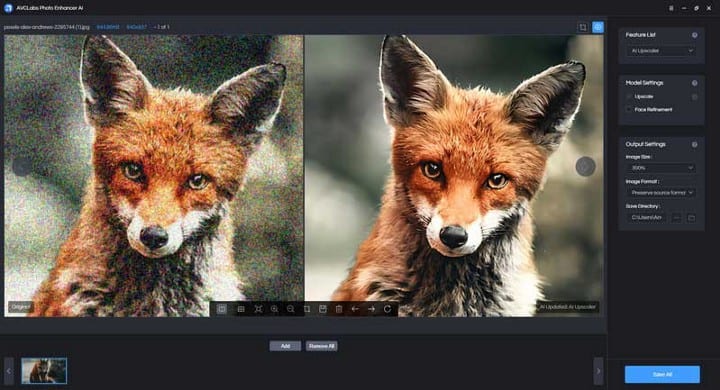Zoom in with the magnifier plus icon
Image resolution: width=720 pixels, height=390 pixels.
point(274,309)
